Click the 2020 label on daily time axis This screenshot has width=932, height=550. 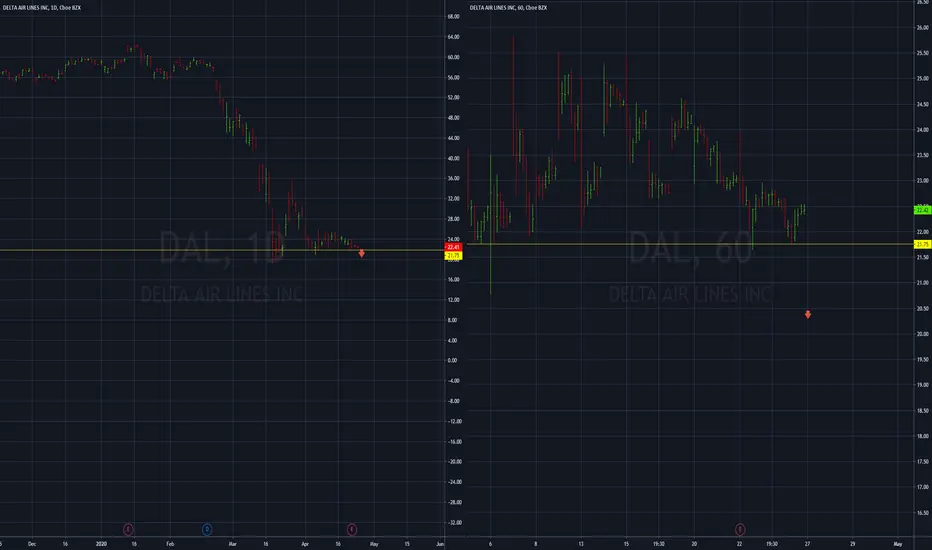[101, 544]
